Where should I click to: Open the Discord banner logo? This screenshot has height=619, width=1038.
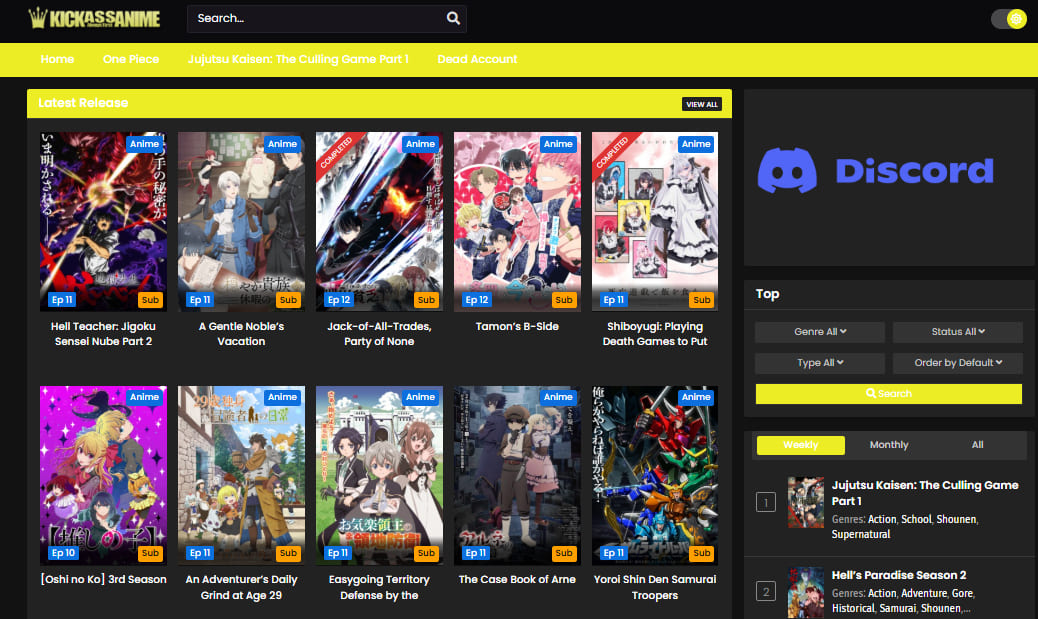[x=875, y=171]
